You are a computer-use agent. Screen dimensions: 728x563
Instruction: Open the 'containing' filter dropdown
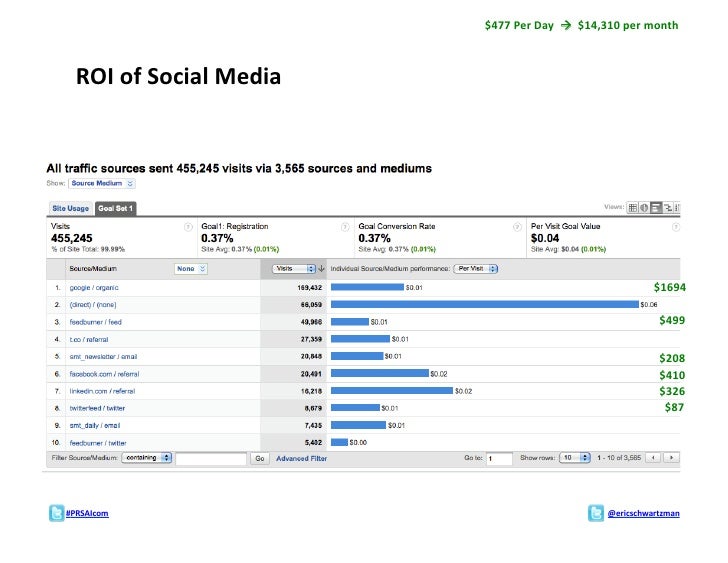(146, 457)
